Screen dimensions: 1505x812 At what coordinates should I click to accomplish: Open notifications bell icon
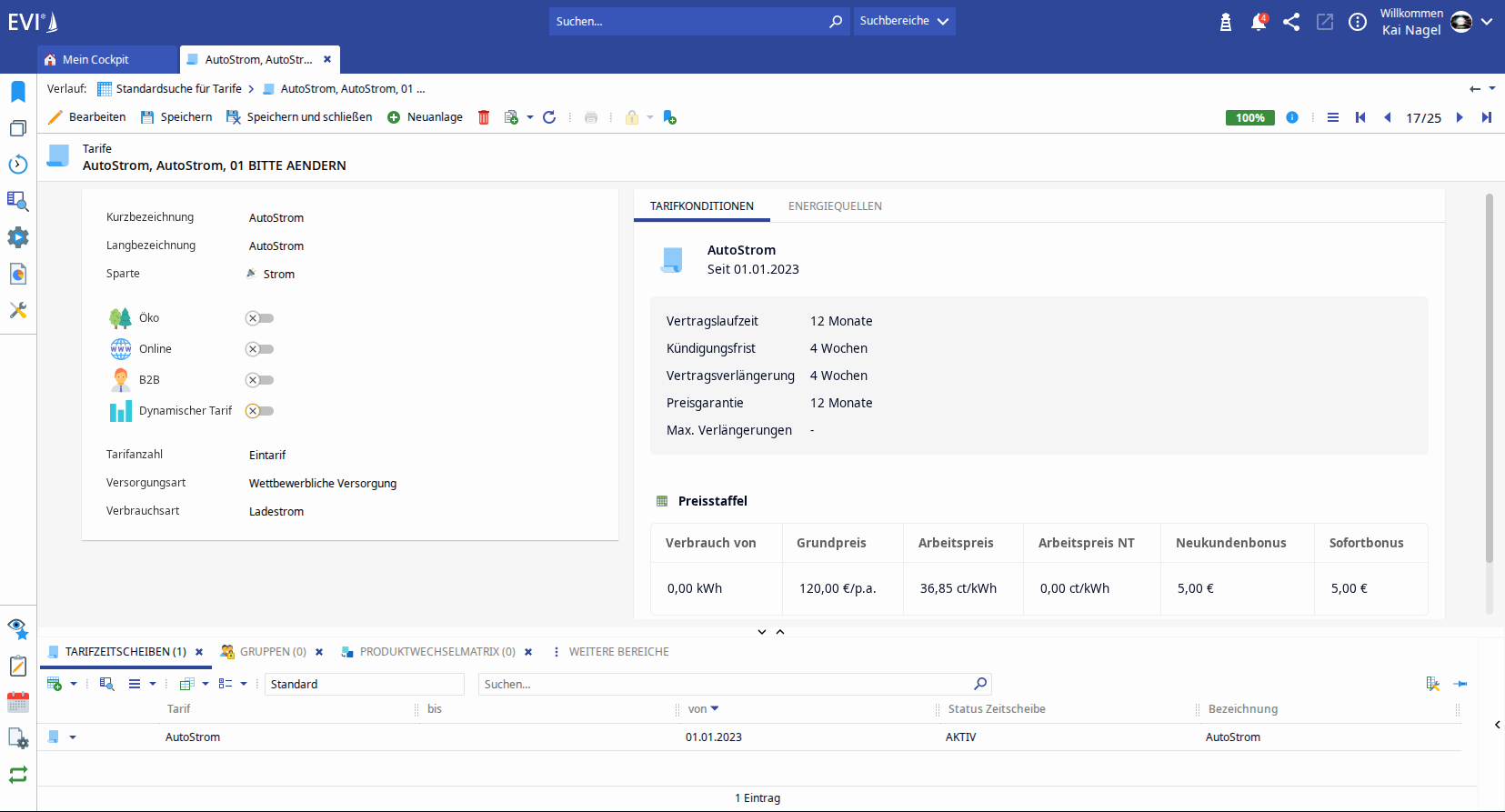pos(1259,22)
